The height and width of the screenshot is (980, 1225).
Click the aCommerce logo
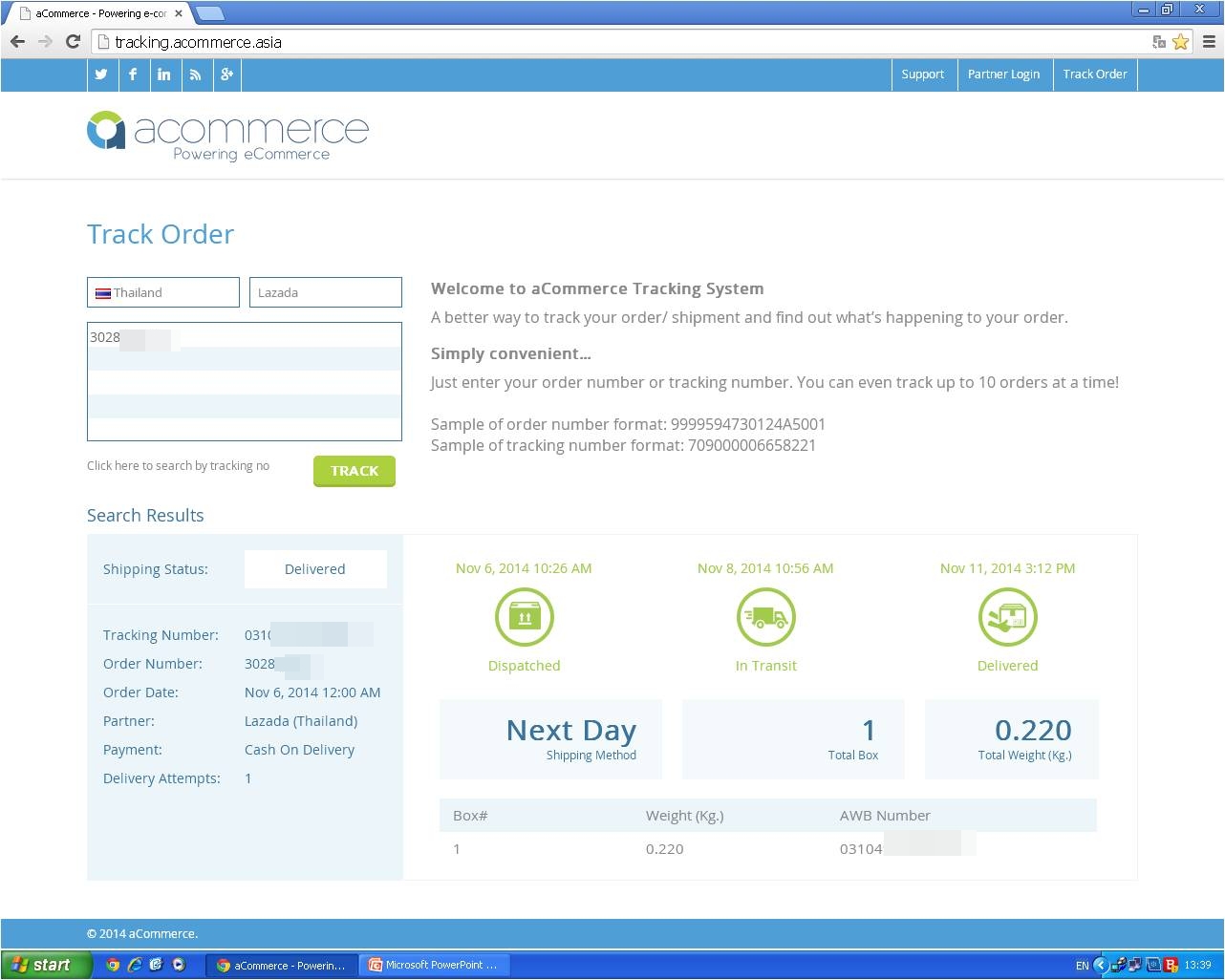pyautogui.click(x=227, y=135)
